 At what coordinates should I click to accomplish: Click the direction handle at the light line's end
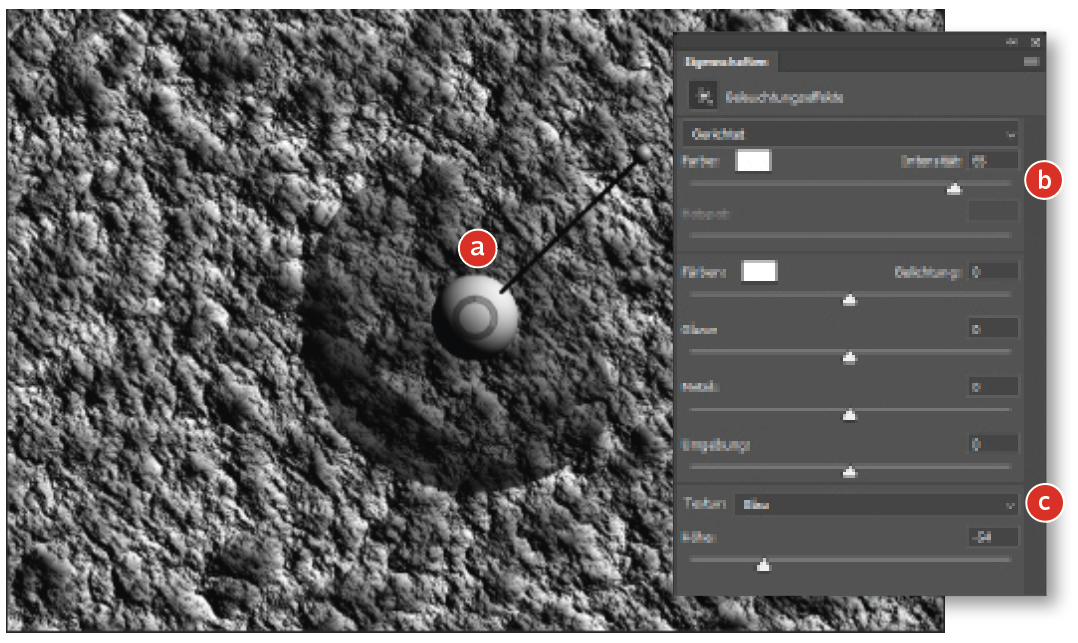[644, 153]
